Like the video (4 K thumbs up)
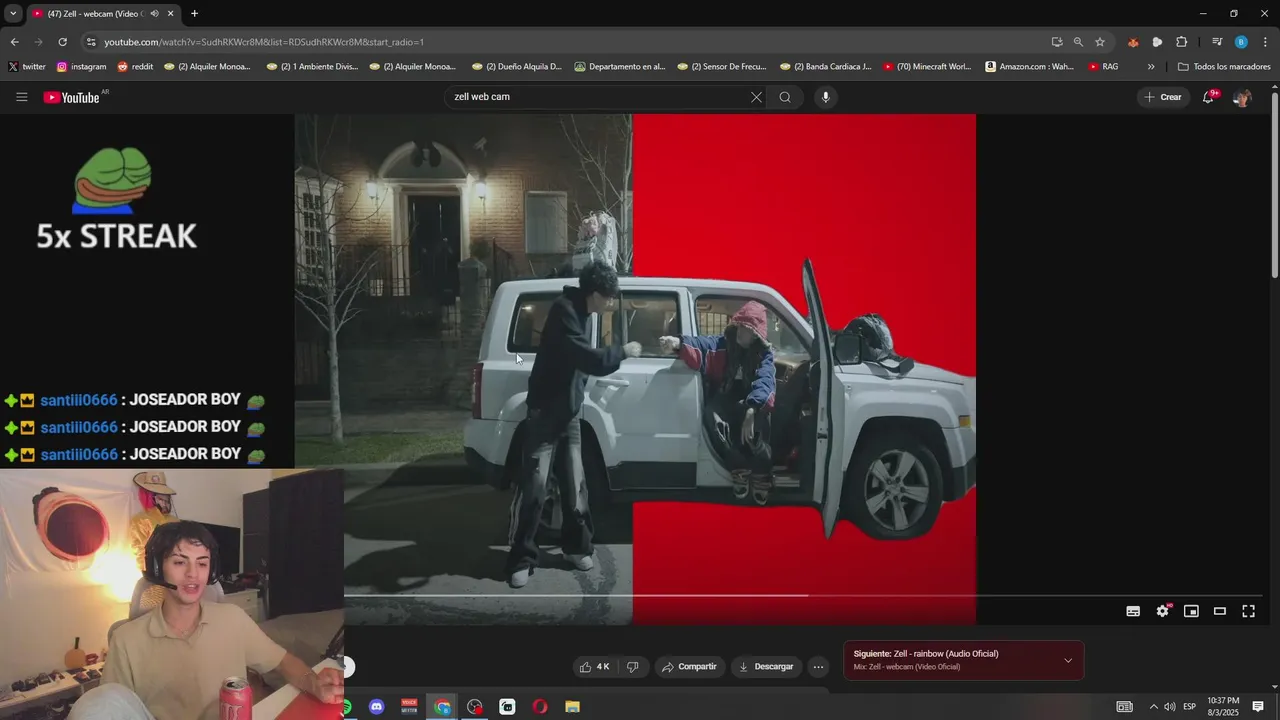The height and width of the screenshot is (720, 1280). pyautogui.click(x=594, y=667)
